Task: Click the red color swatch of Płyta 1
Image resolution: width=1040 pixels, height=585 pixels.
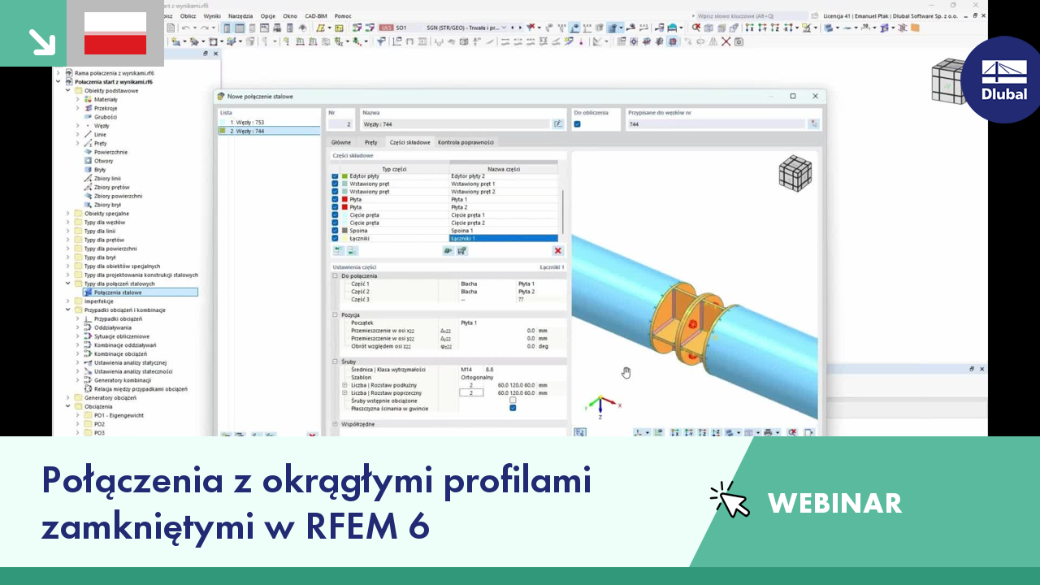Action: coord(345,199)
